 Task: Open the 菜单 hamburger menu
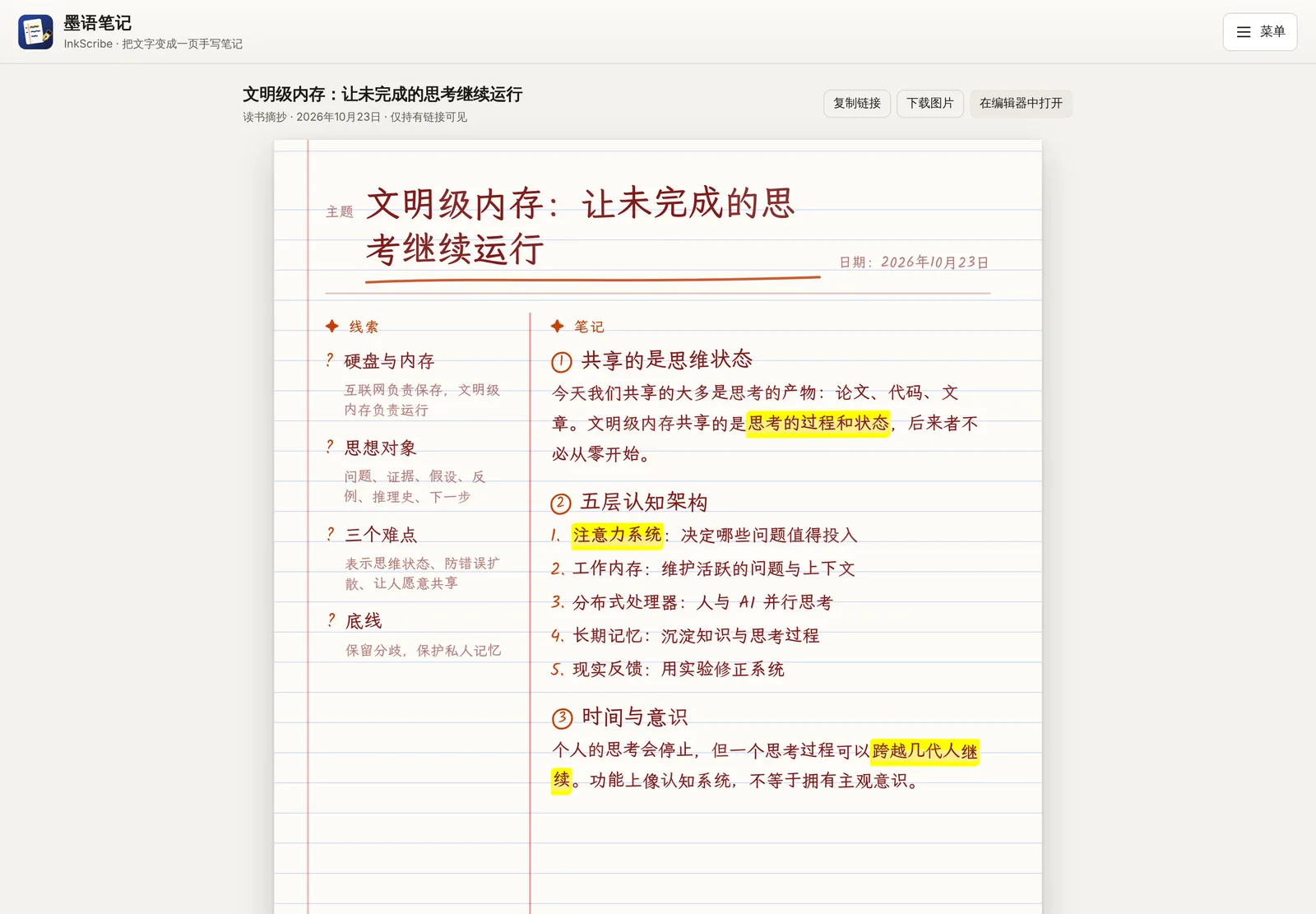(1259, 32)
